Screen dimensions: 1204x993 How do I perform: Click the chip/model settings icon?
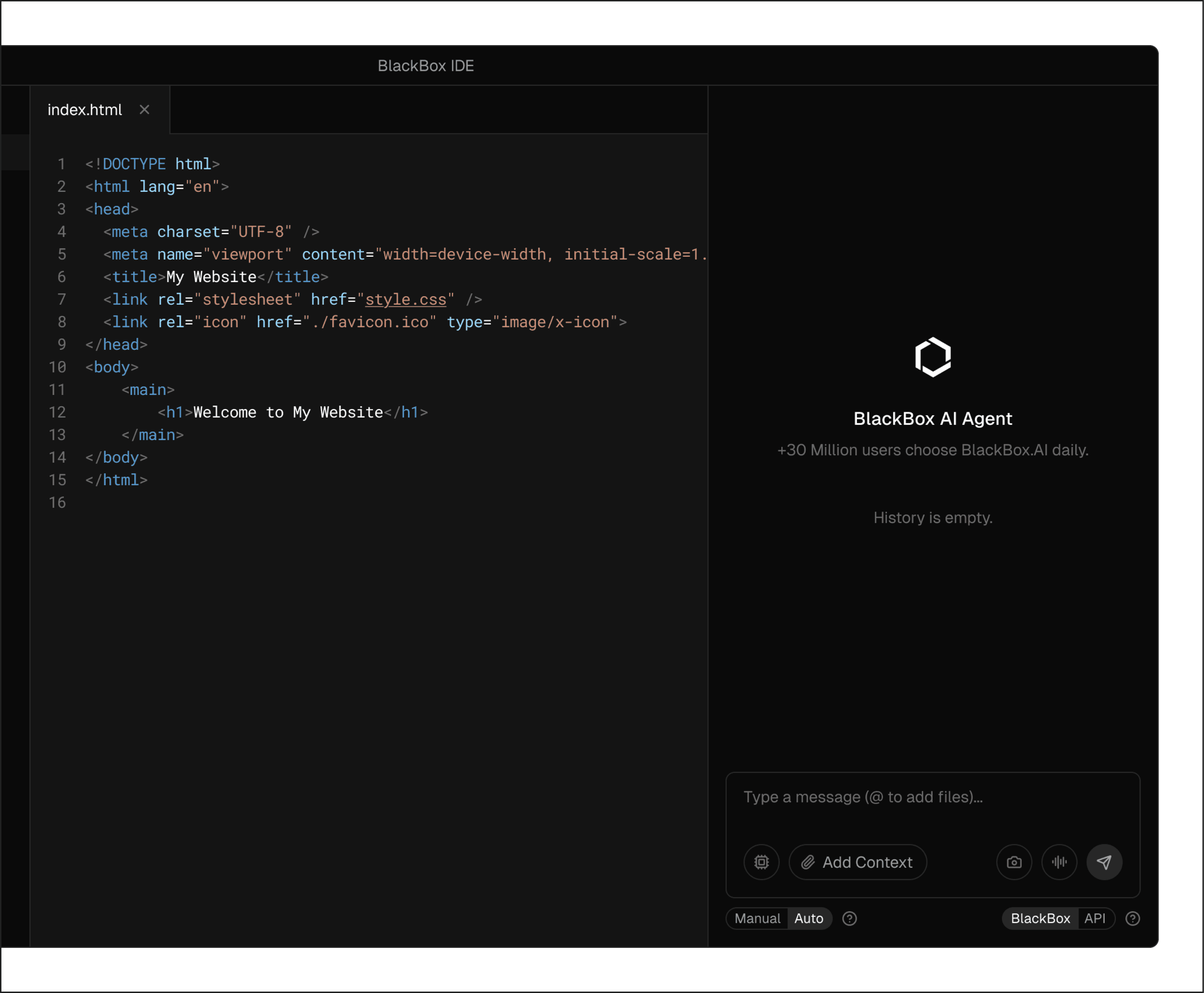[761, 862]
